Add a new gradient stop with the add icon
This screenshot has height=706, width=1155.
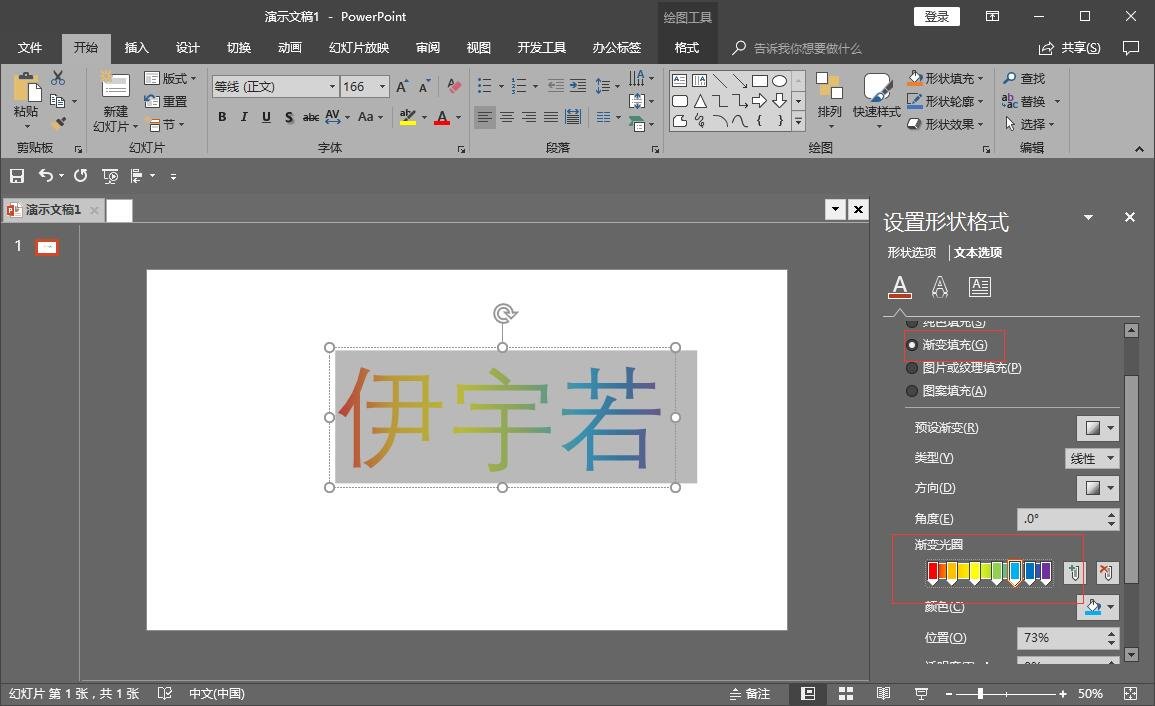1074,572
